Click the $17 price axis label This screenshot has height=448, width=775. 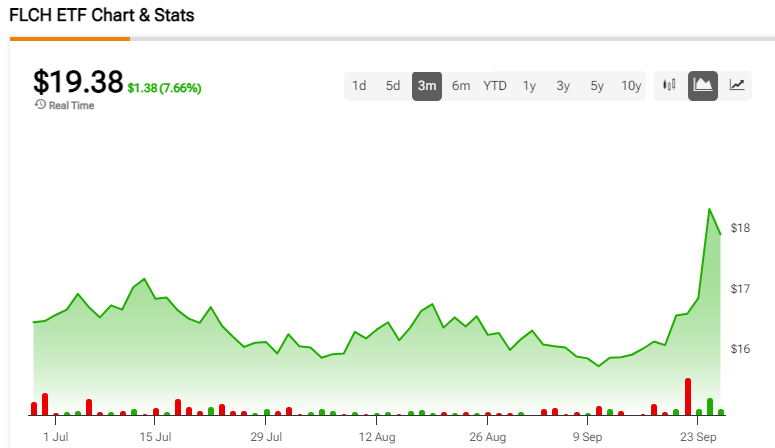(740, 289)
